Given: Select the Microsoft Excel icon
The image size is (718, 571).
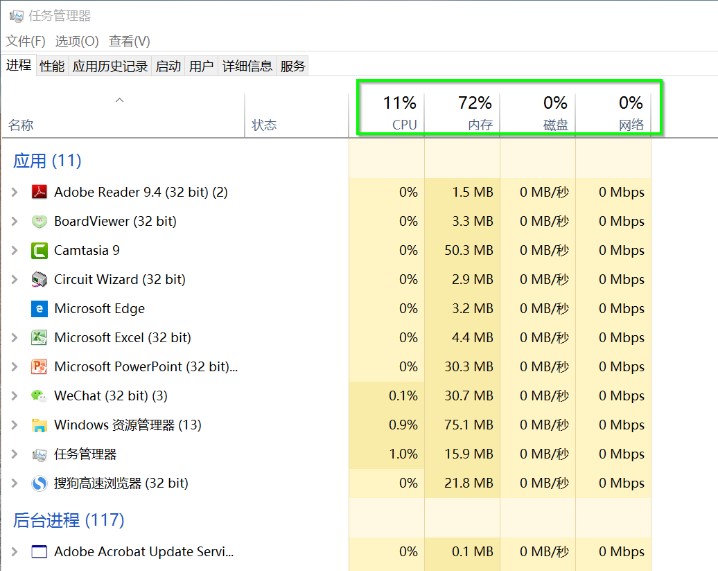Looking at the screenshot, I should (39, 337).
